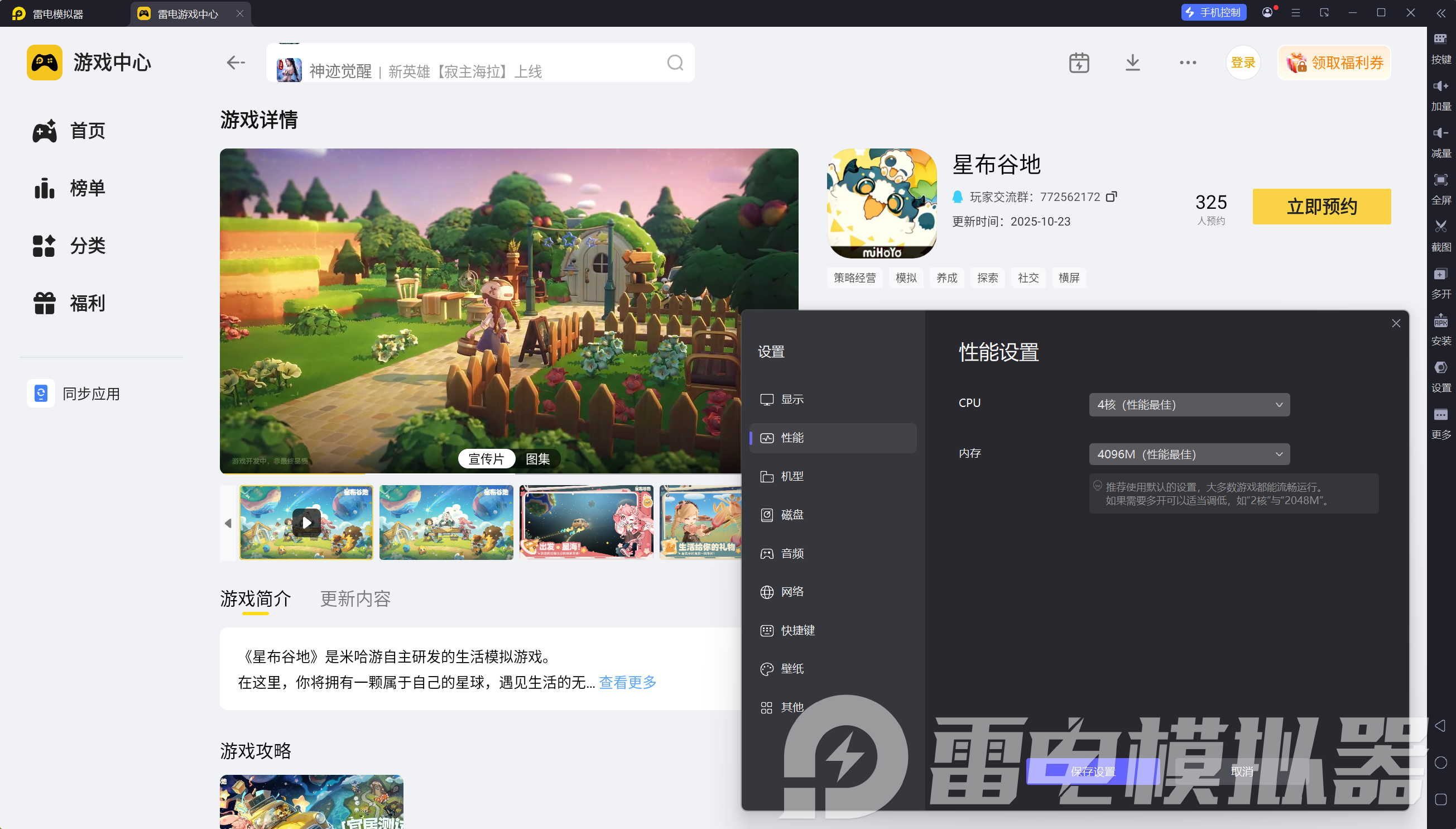The height and width of the screenshot is (829, 1456).
Task: Select 显示 in the settings sidebar
Action: 792,400
